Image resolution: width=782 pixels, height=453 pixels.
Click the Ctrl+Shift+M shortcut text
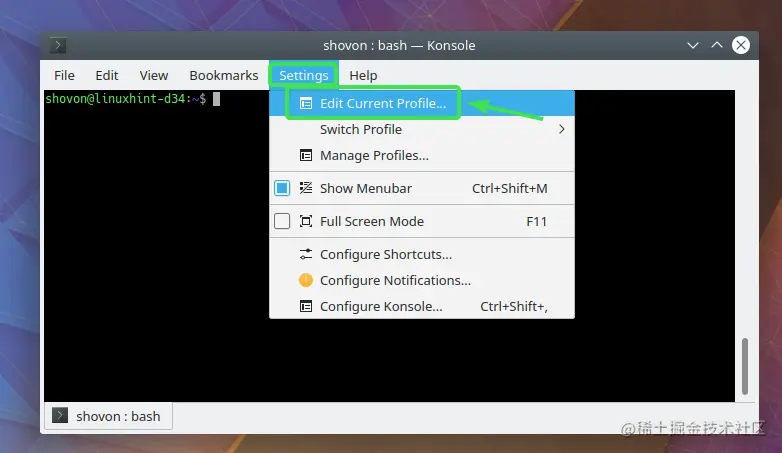click(510, 188)
